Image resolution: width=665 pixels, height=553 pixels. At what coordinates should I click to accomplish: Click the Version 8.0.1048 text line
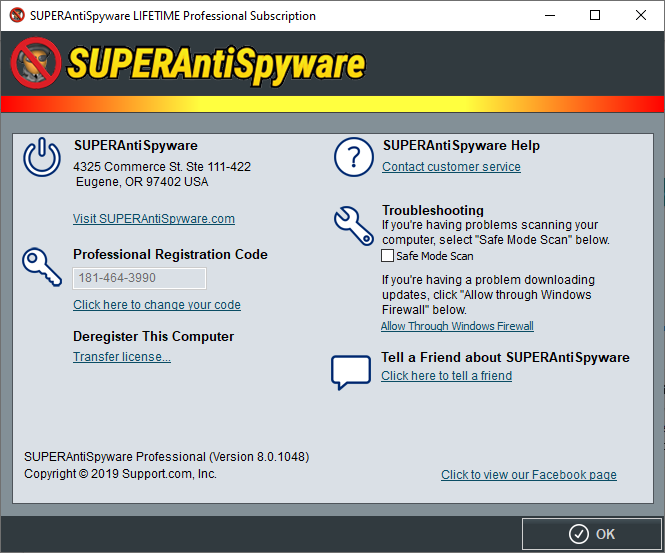(167, 457)
